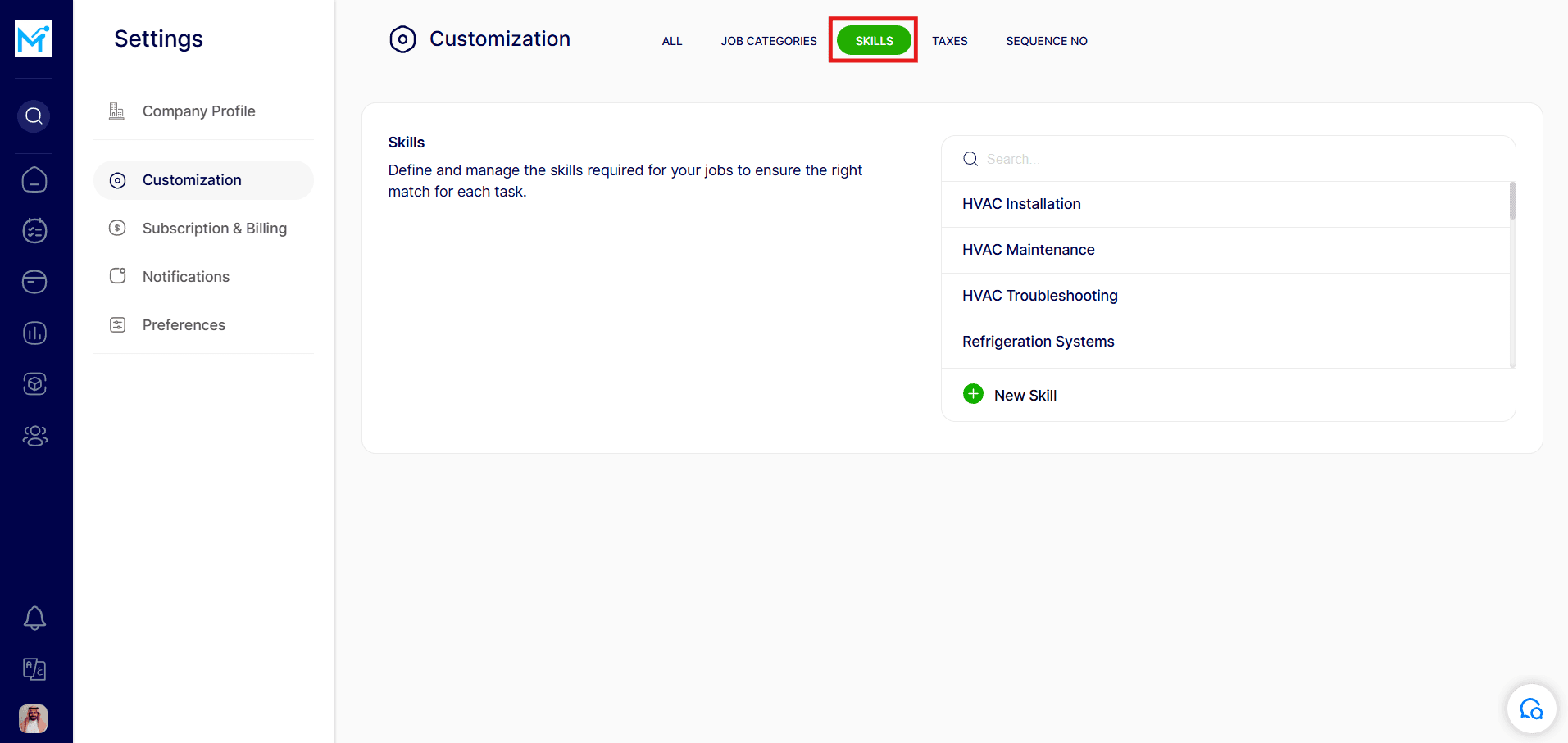Open the team users sidebar icon
Screen dimensions: 1568x743
[x=34, y=436]
